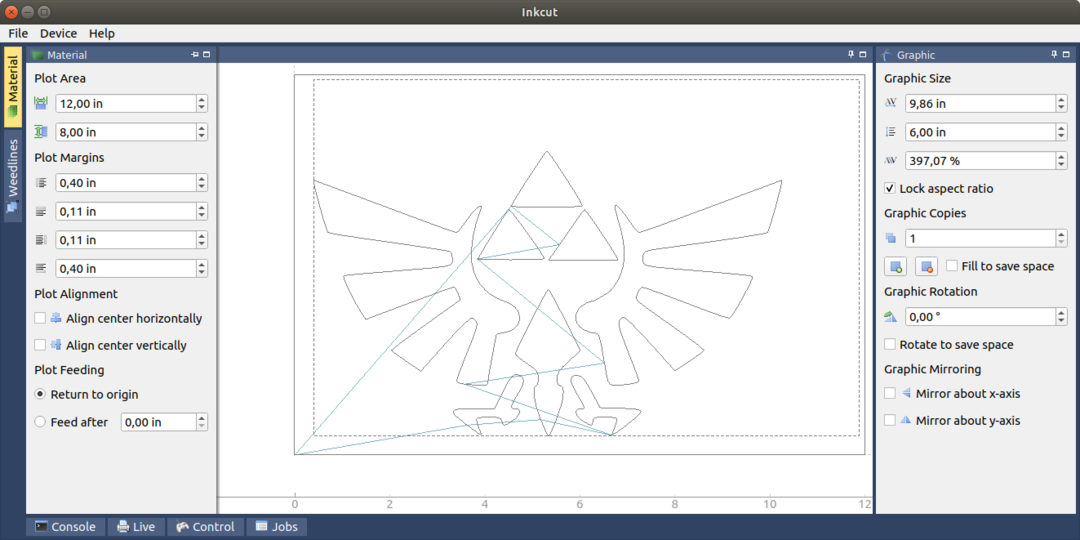Check Mirror about y-axis

pyautogui.click(x=890, y=419)
